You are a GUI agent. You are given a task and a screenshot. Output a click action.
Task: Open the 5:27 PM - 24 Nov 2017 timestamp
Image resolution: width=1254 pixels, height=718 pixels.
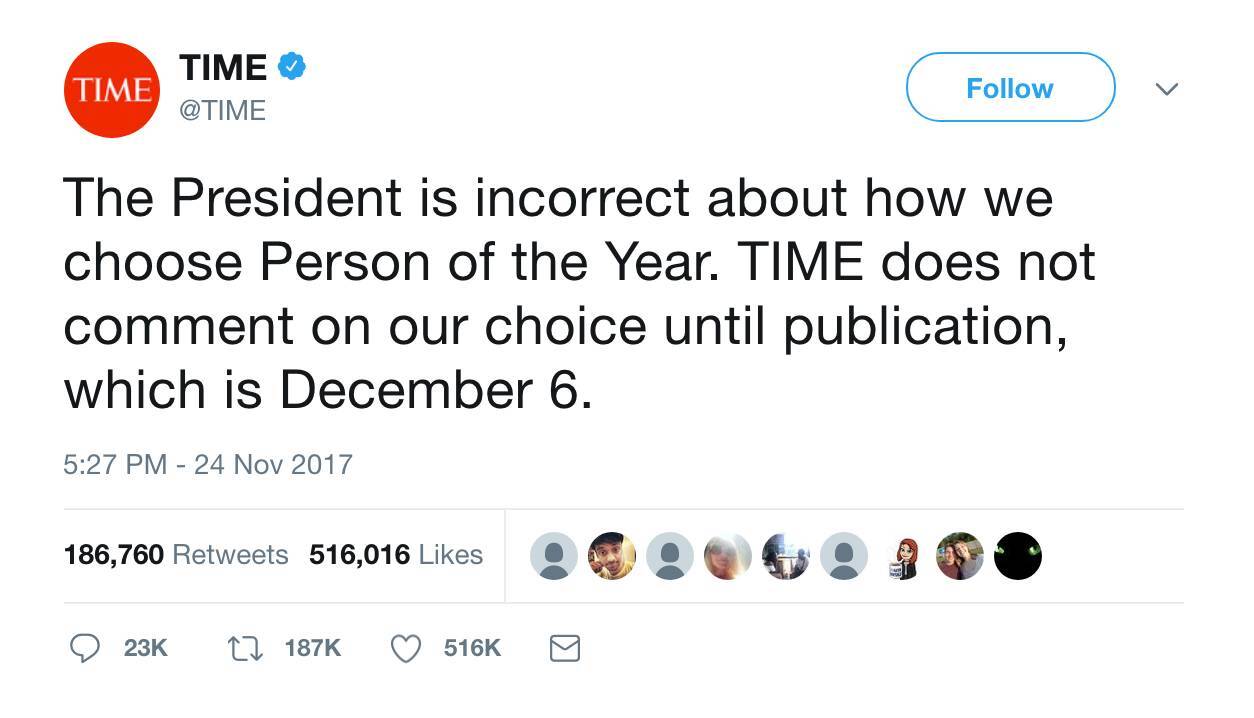click(x=208, y=464)
